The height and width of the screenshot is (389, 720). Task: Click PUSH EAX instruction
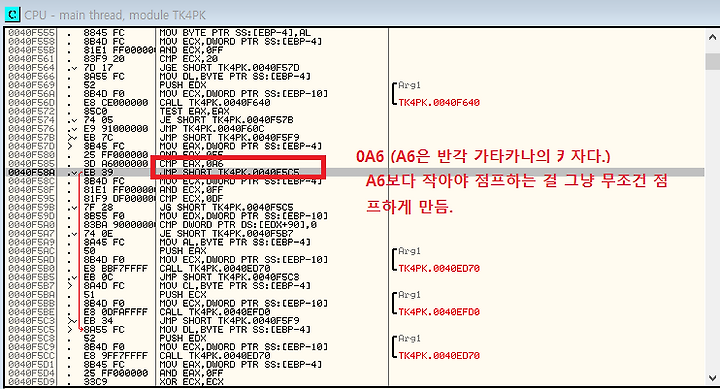[x=183, y=251]
